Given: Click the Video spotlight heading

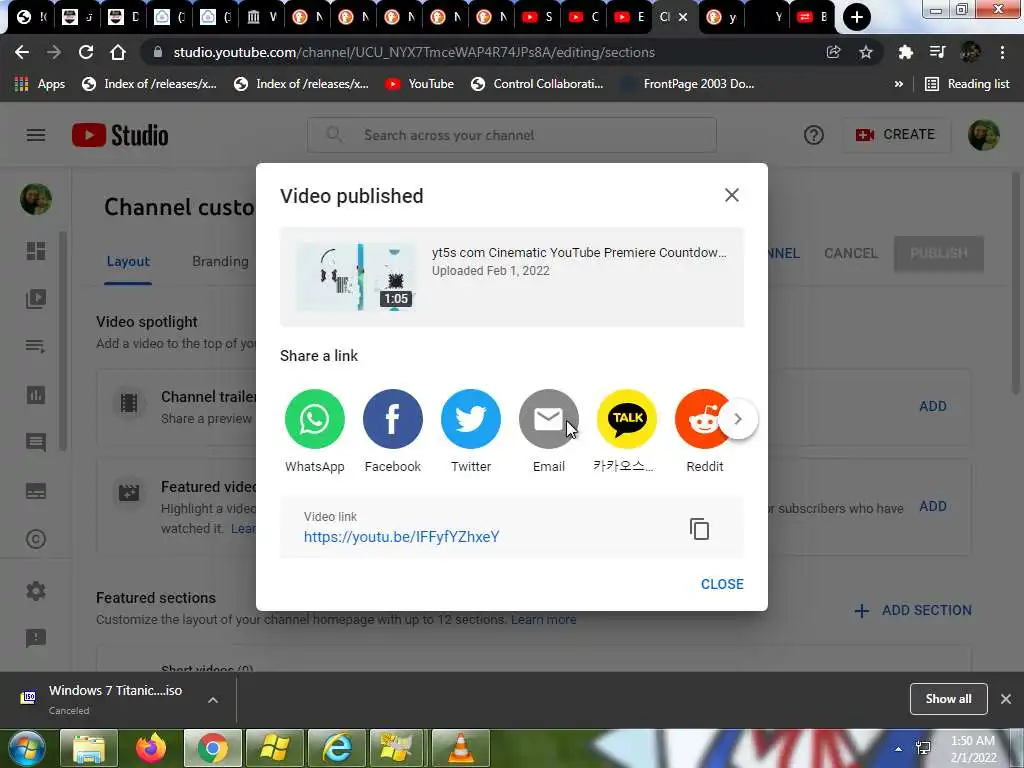Looking at the screenshot, I should pyautogui.click(x=147, y=322).
